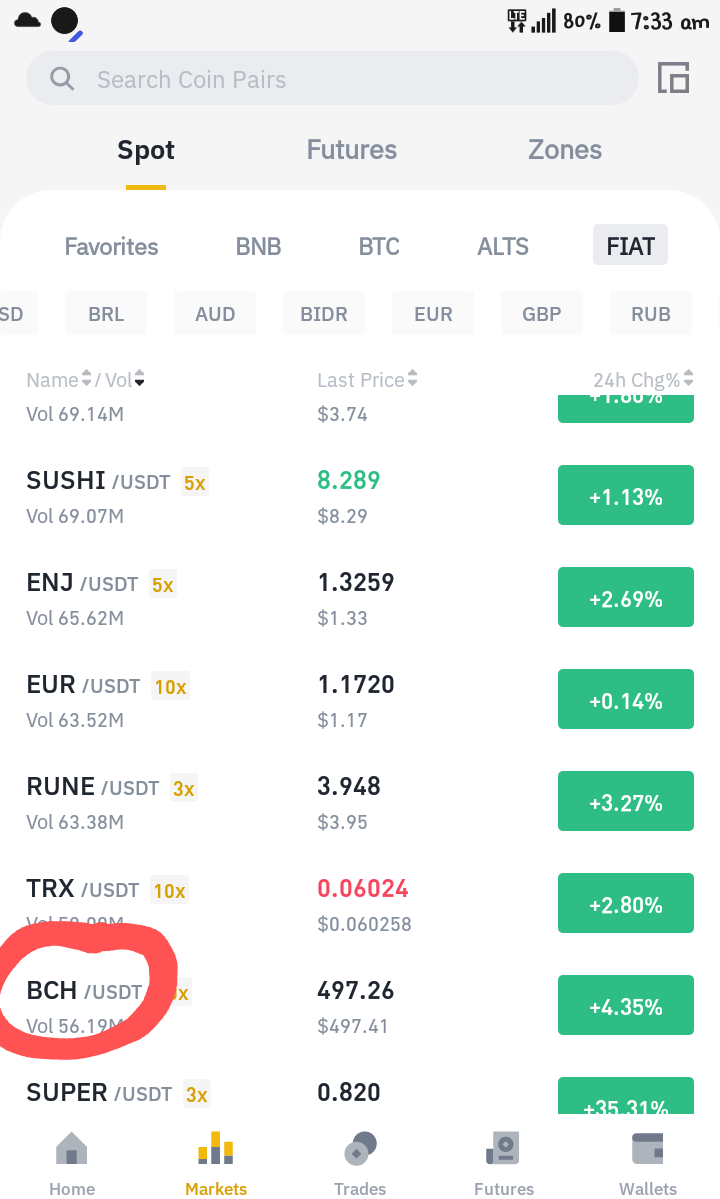Tap the cloud icon in status bar
The image size is (720, 1199).
(28, 20)
